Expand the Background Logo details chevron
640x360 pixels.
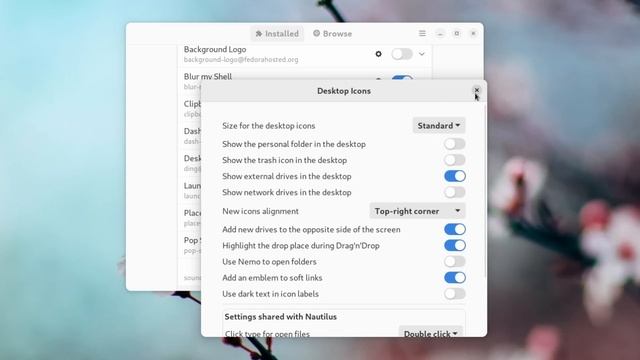(422, 54)
